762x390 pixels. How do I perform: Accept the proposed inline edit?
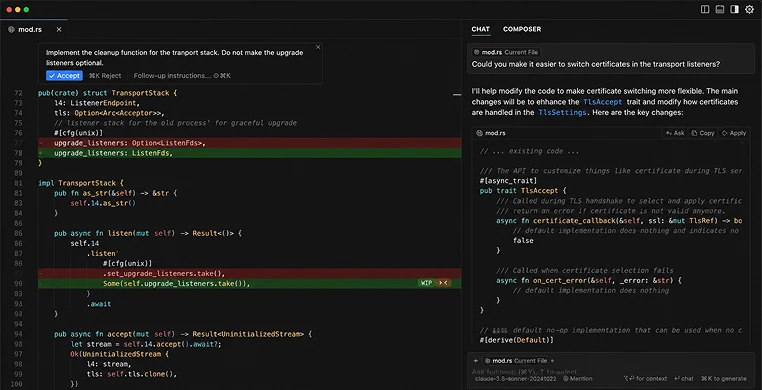[x=64, y=76]
